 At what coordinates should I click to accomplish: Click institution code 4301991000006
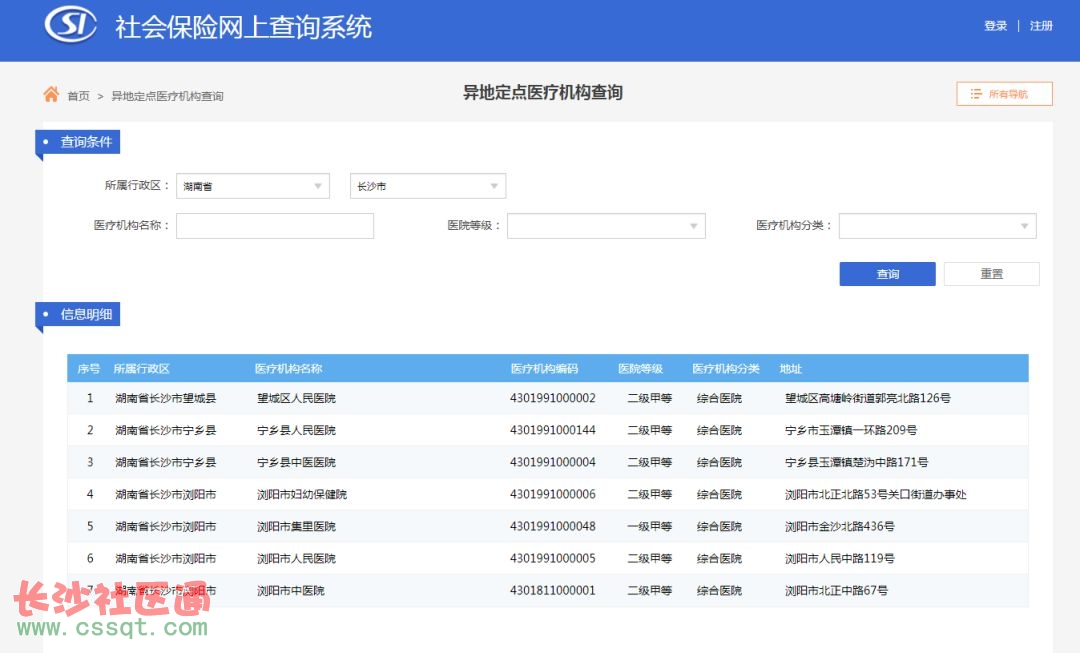pos(552,495)
